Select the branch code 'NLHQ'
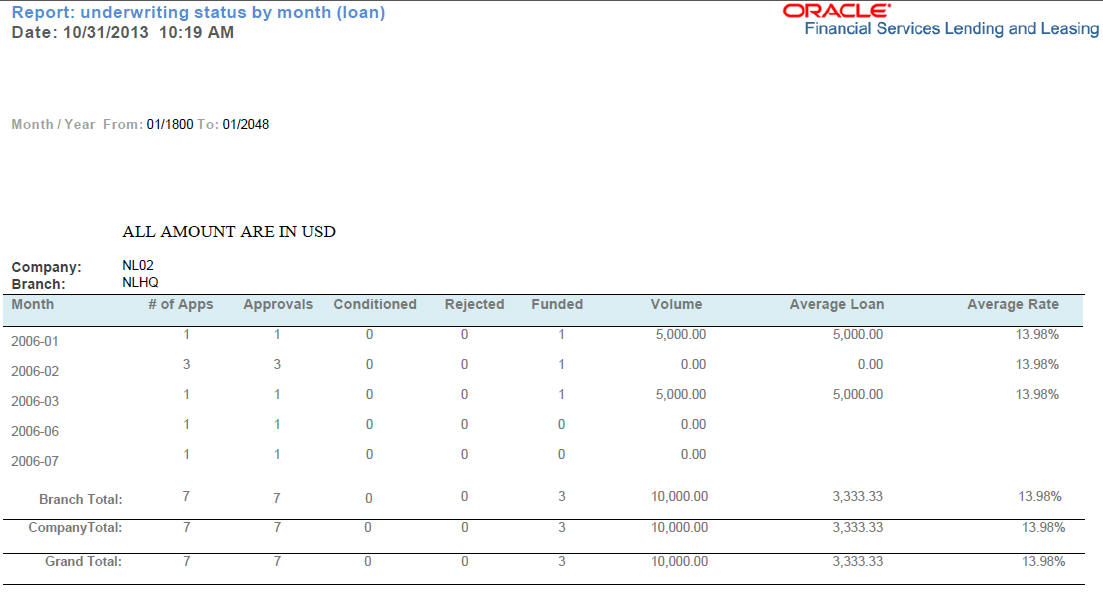 (140, 282)
